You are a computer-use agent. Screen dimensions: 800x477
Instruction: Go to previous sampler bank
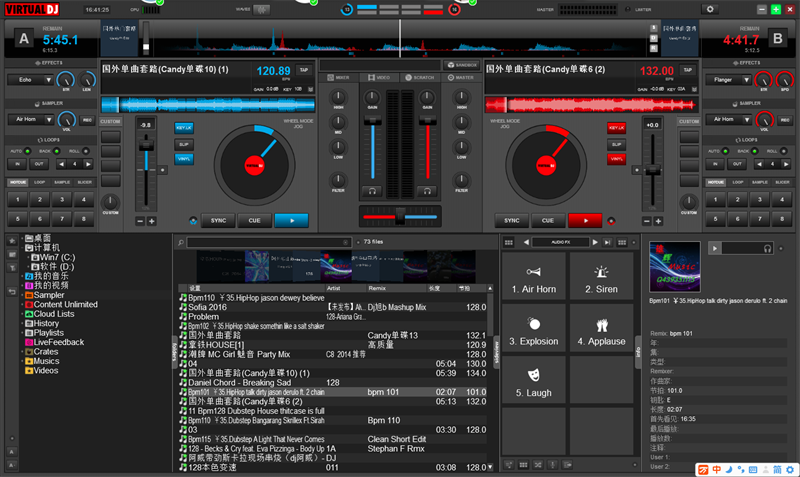point(526,242)
